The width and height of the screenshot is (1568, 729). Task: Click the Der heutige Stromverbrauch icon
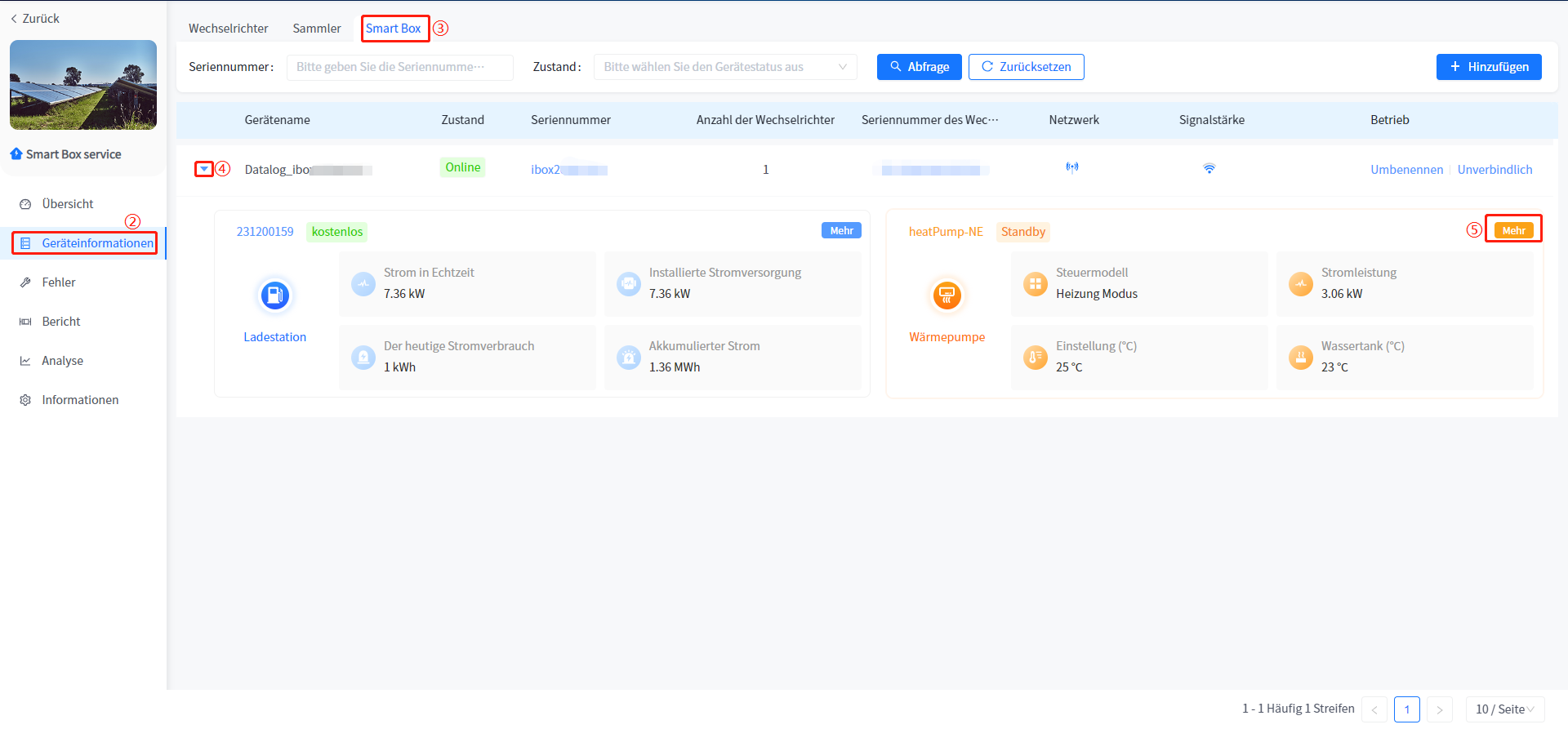(363, 358)
